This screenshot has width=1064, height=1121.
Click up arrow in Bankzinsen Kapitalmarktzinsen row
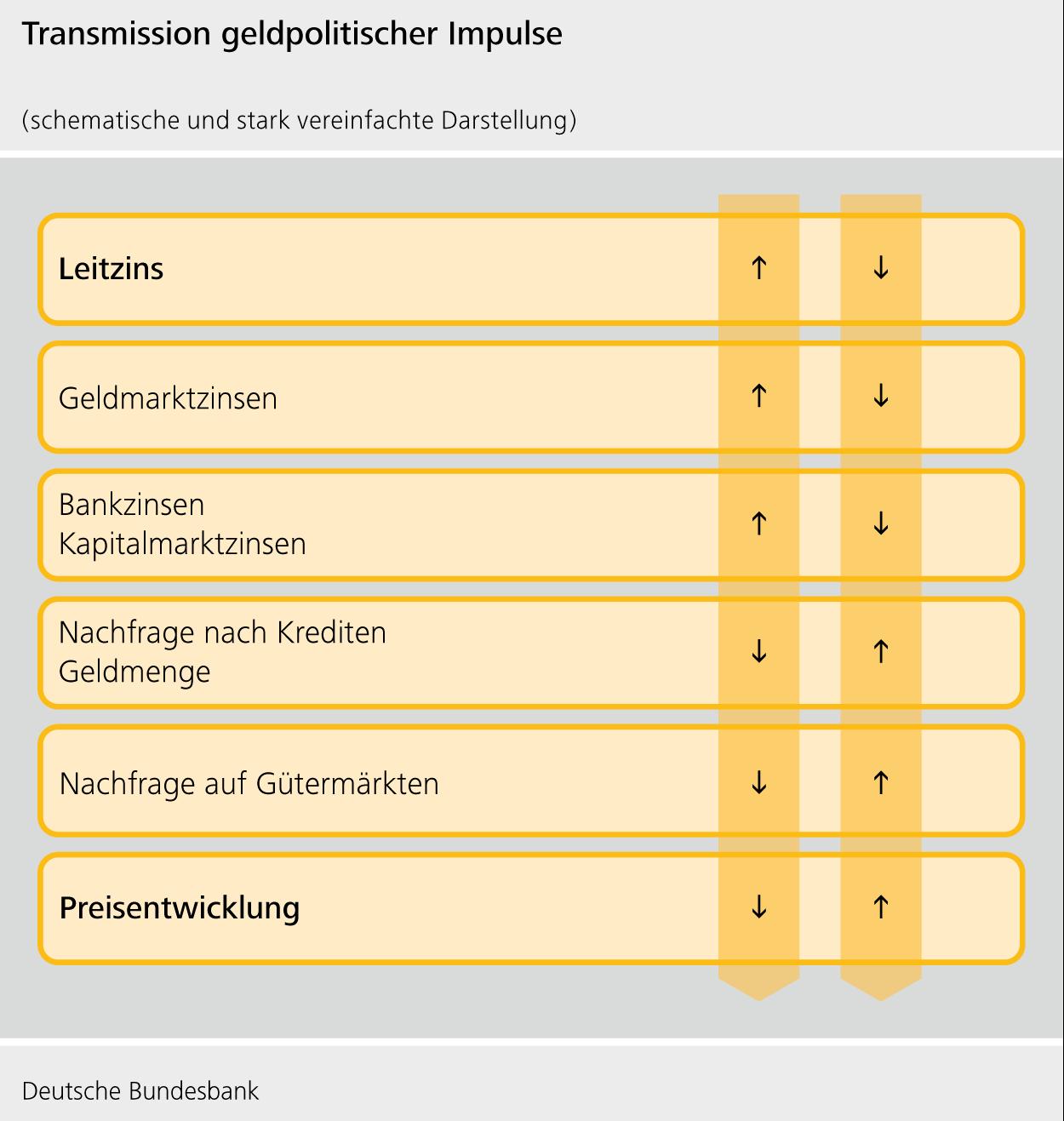758,524
